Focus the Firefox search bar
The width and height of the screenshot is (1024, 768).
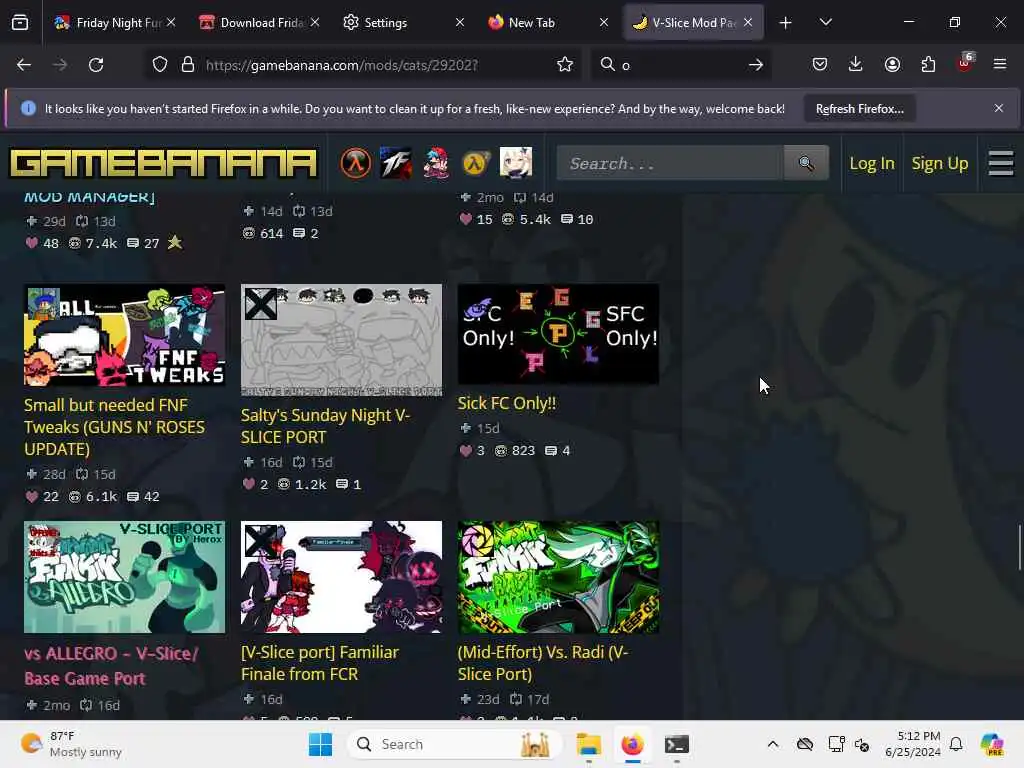679,65
